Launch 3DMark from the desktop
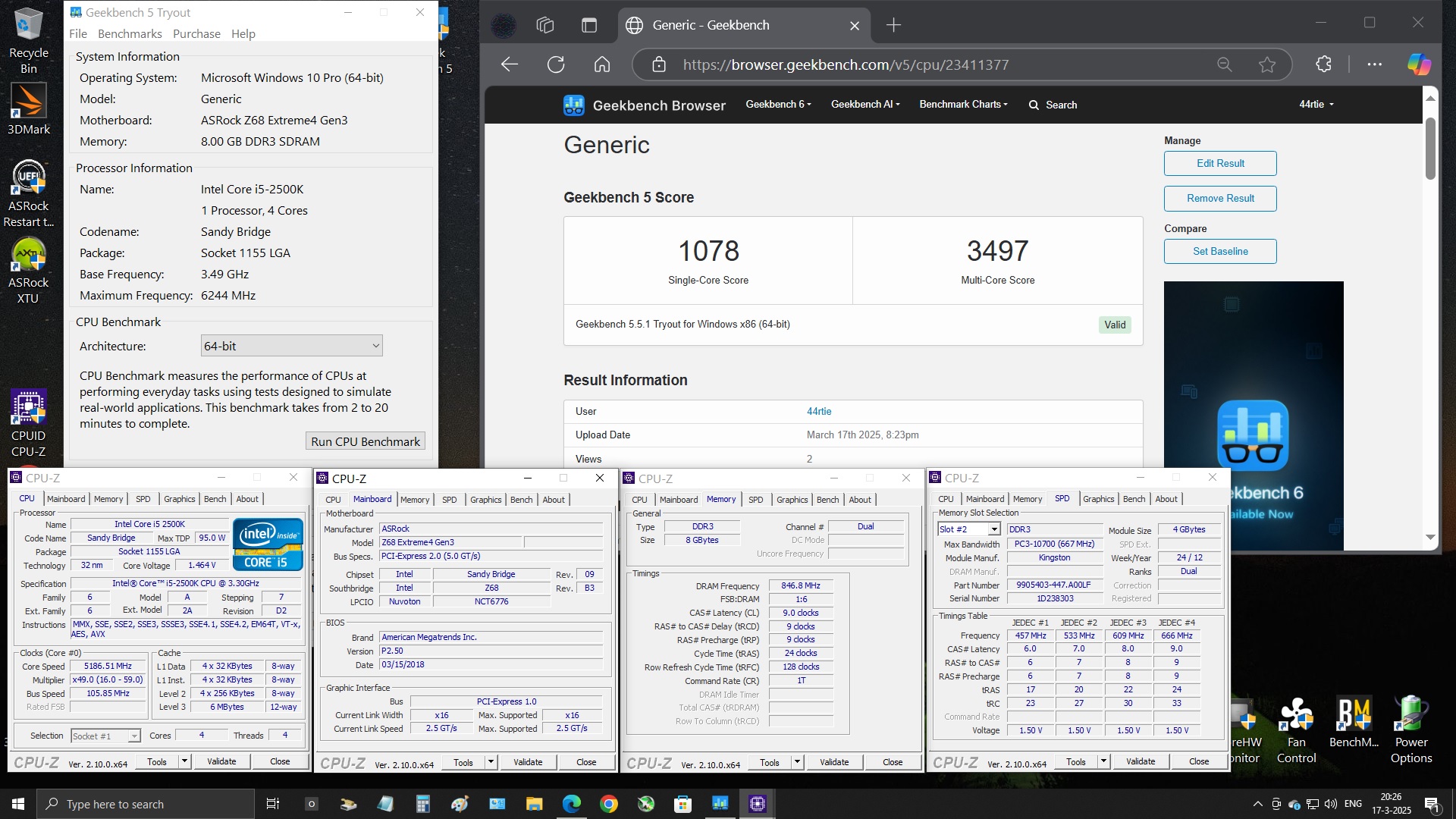1456x819 pixels. click(29, 109)
